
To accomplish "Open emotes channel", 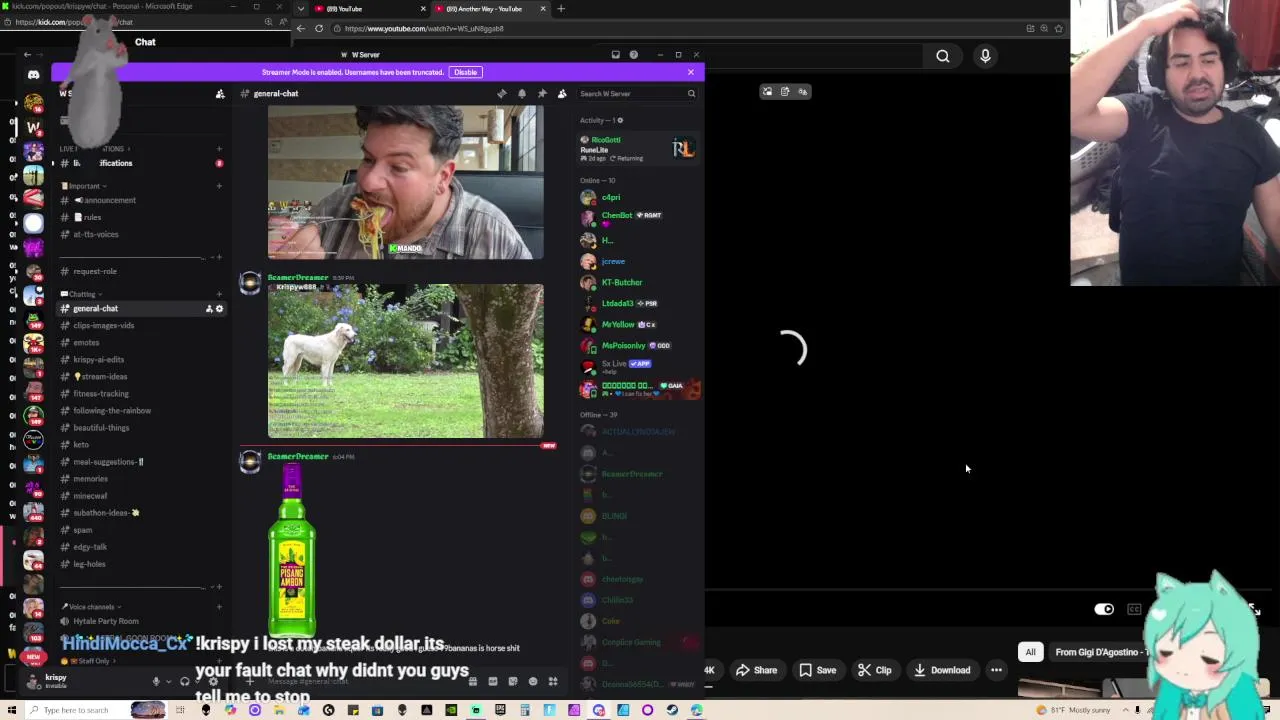I will click(86, 343).
